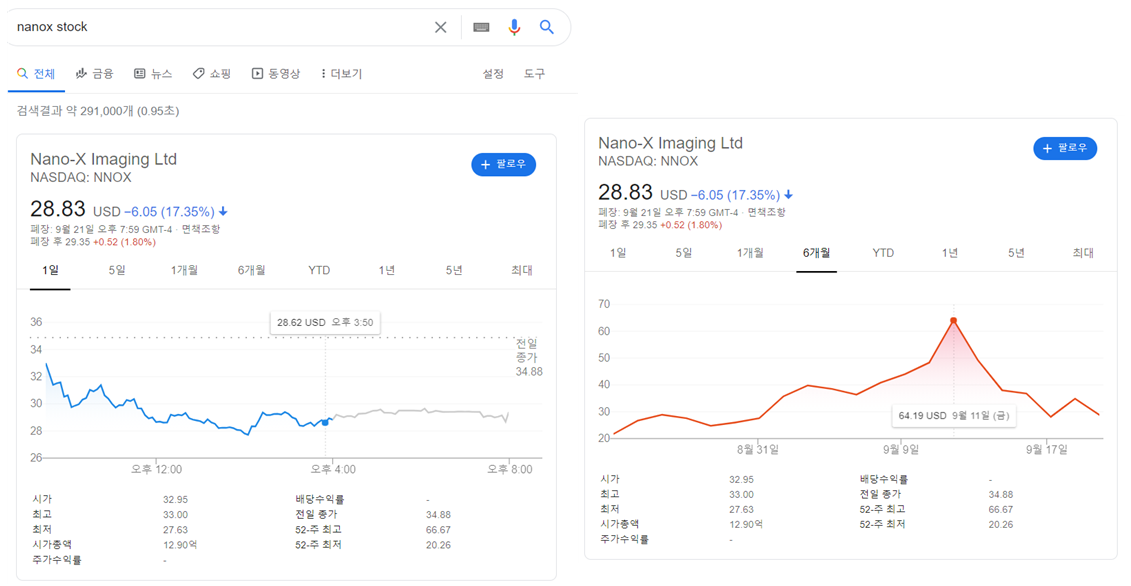Screen dimensions: 1131x586
Task: Open the 뉴스 search tab
Action: coord(153,74)
